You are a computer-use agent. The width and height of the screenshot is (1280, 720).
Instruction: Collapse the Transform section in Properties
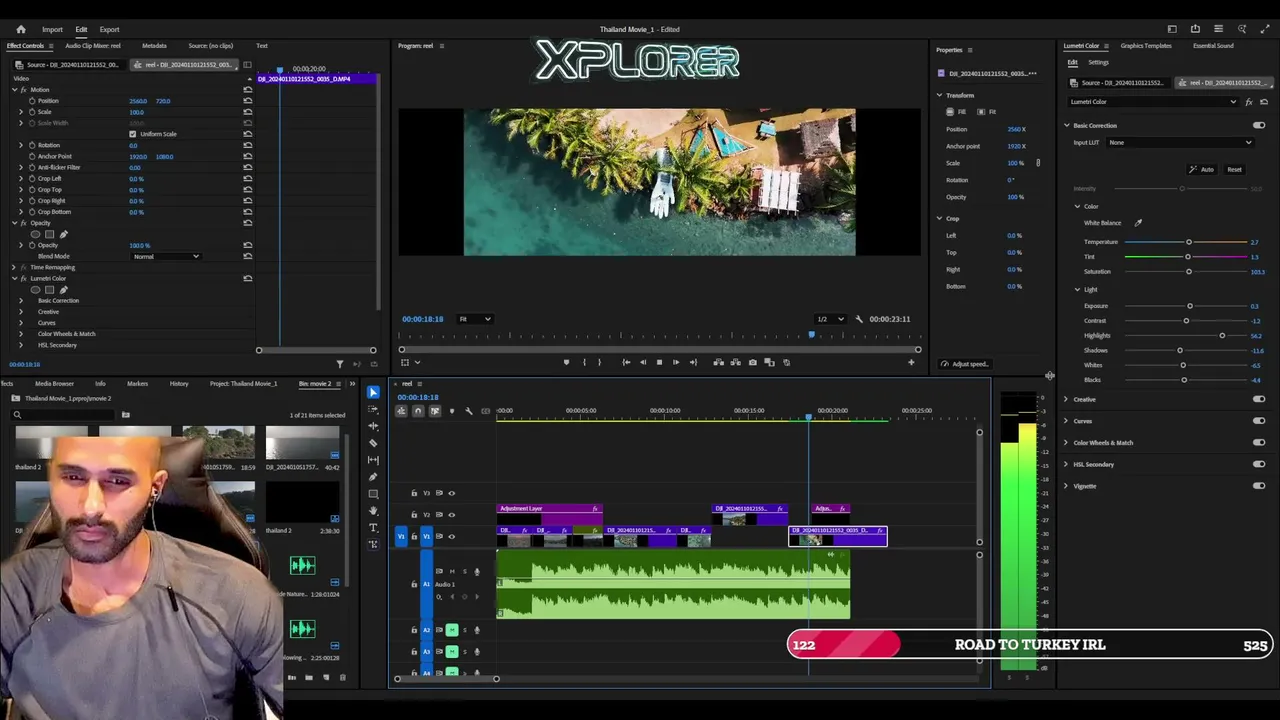pos(940,95)
